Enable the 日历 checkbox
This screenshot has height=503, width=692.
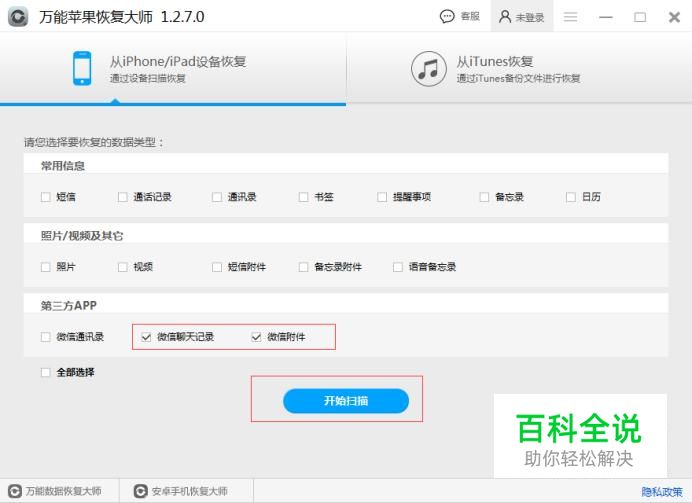pyautogui.click(x=571, y=197)
